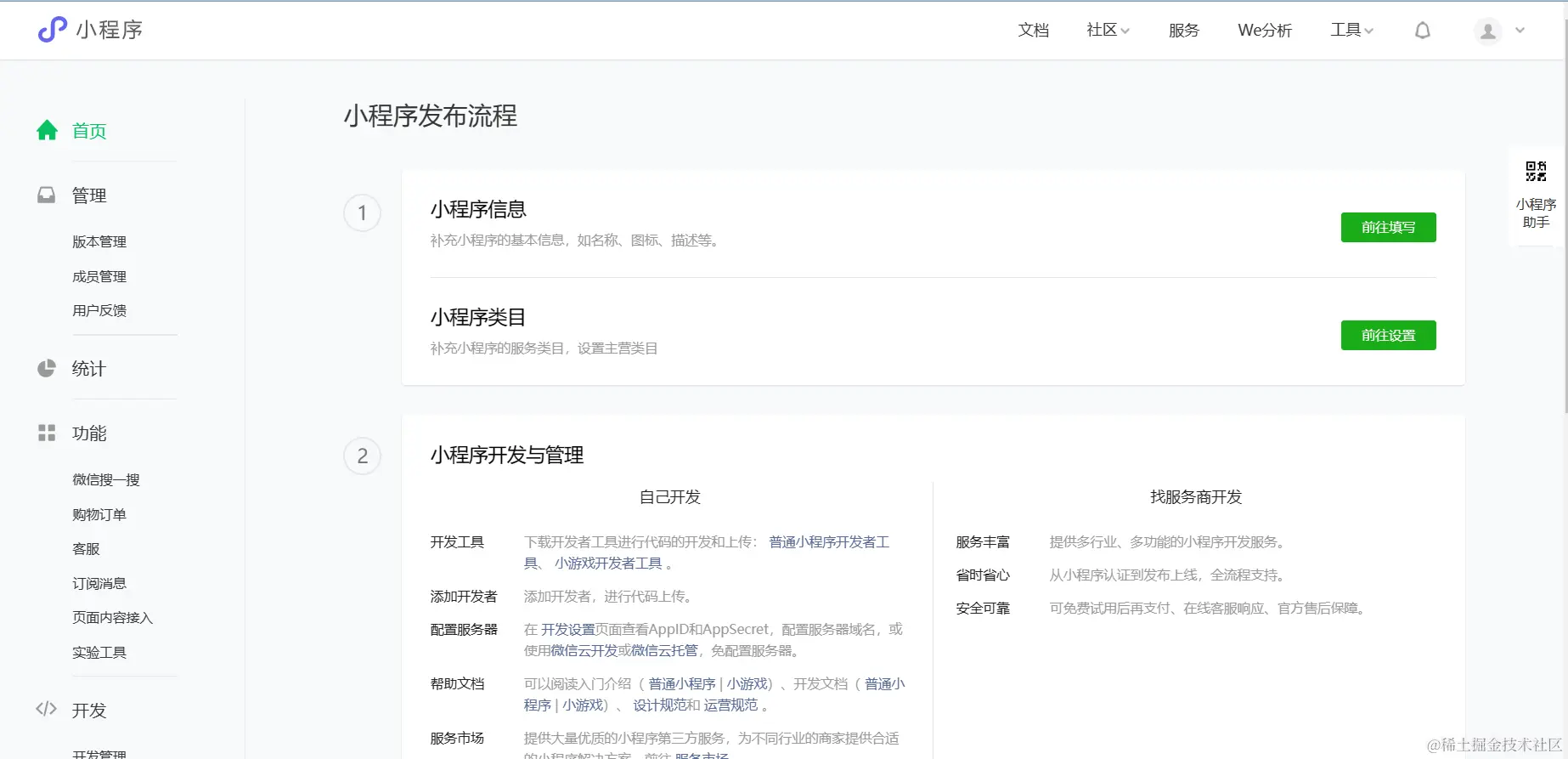Open 购物订单 sidebar item
1568x759 pixels.
[99, 515]
